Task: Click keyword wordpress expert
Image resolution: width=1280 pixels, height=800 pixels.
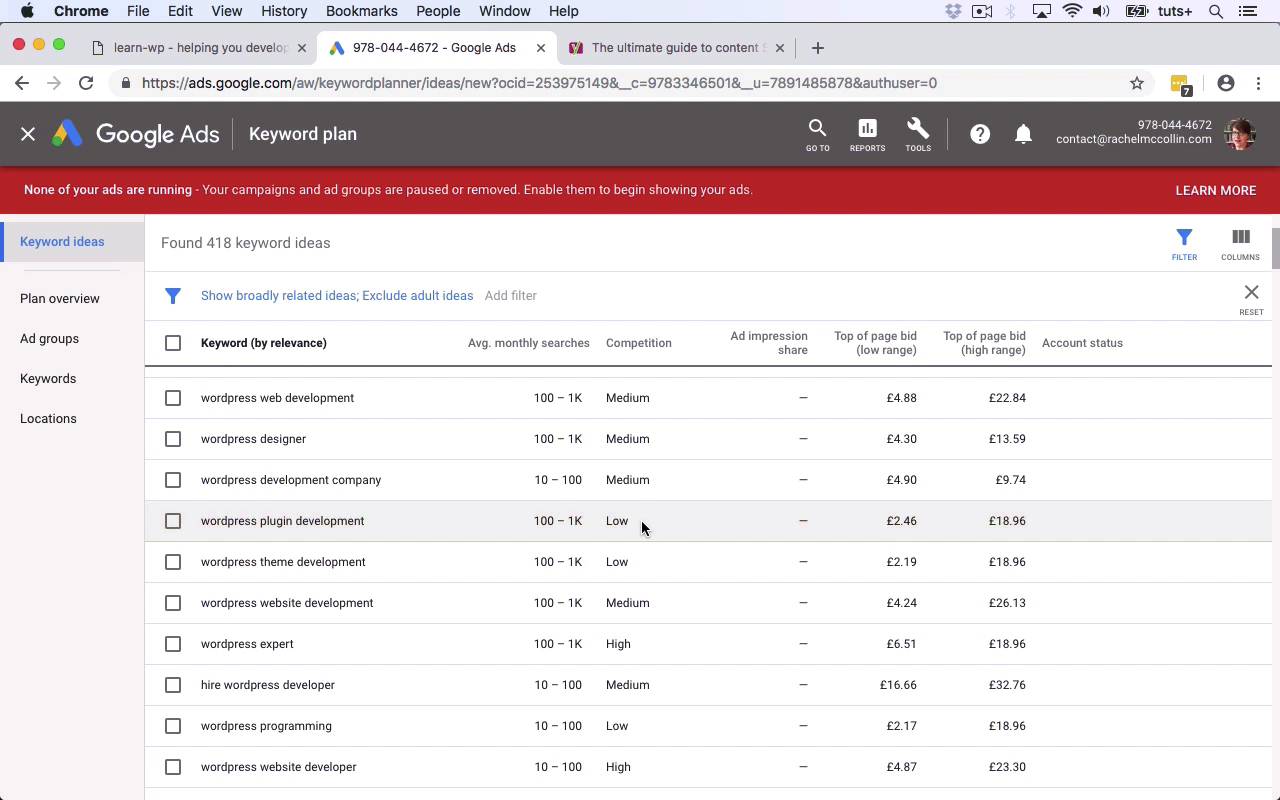Action: [247, 644]
